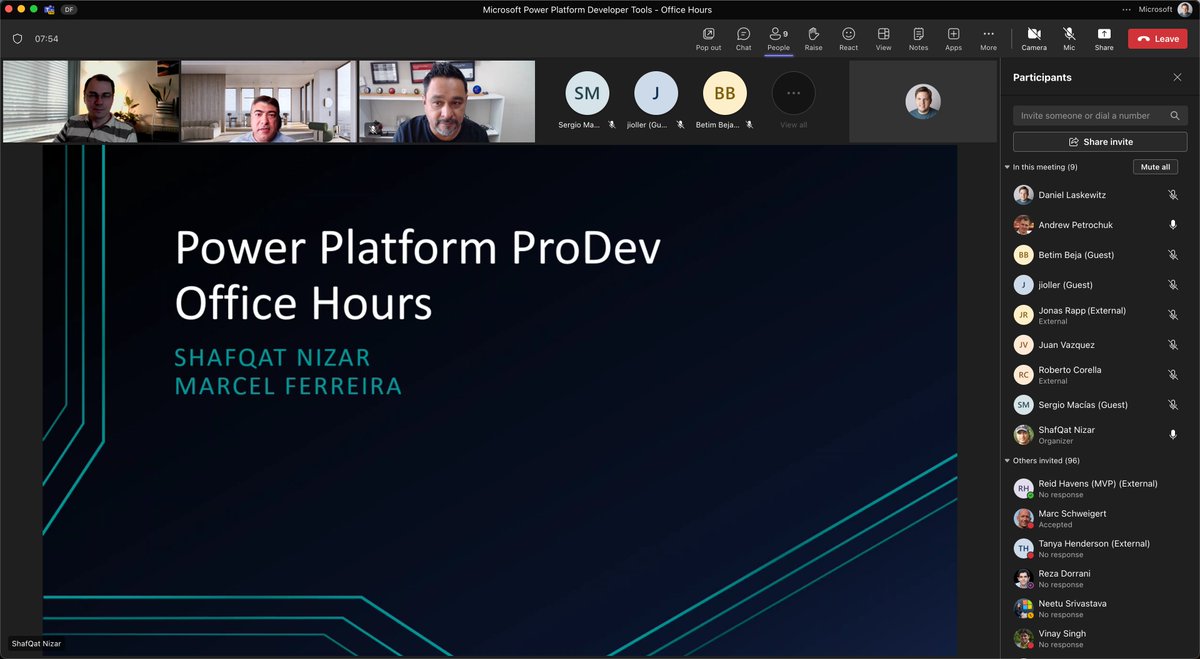Collapse the Others invited section
The width and height of the screenshot is (1200, 659).
[x=1007, y=461]
